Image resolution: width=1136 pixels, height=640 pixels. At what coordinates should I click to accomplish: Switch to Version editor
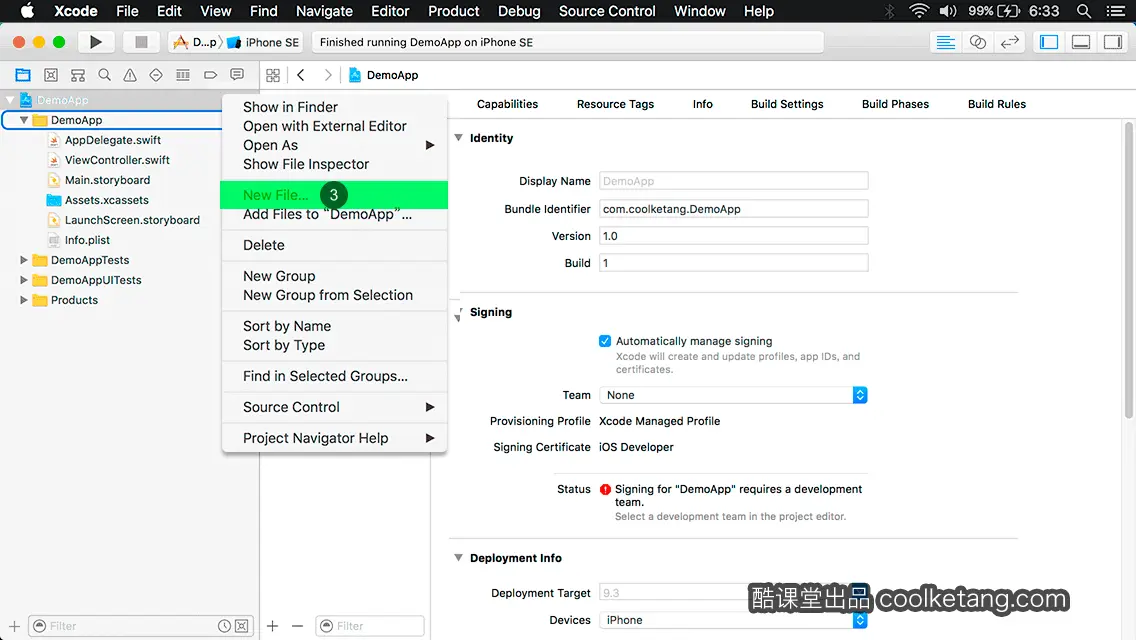1009,42
